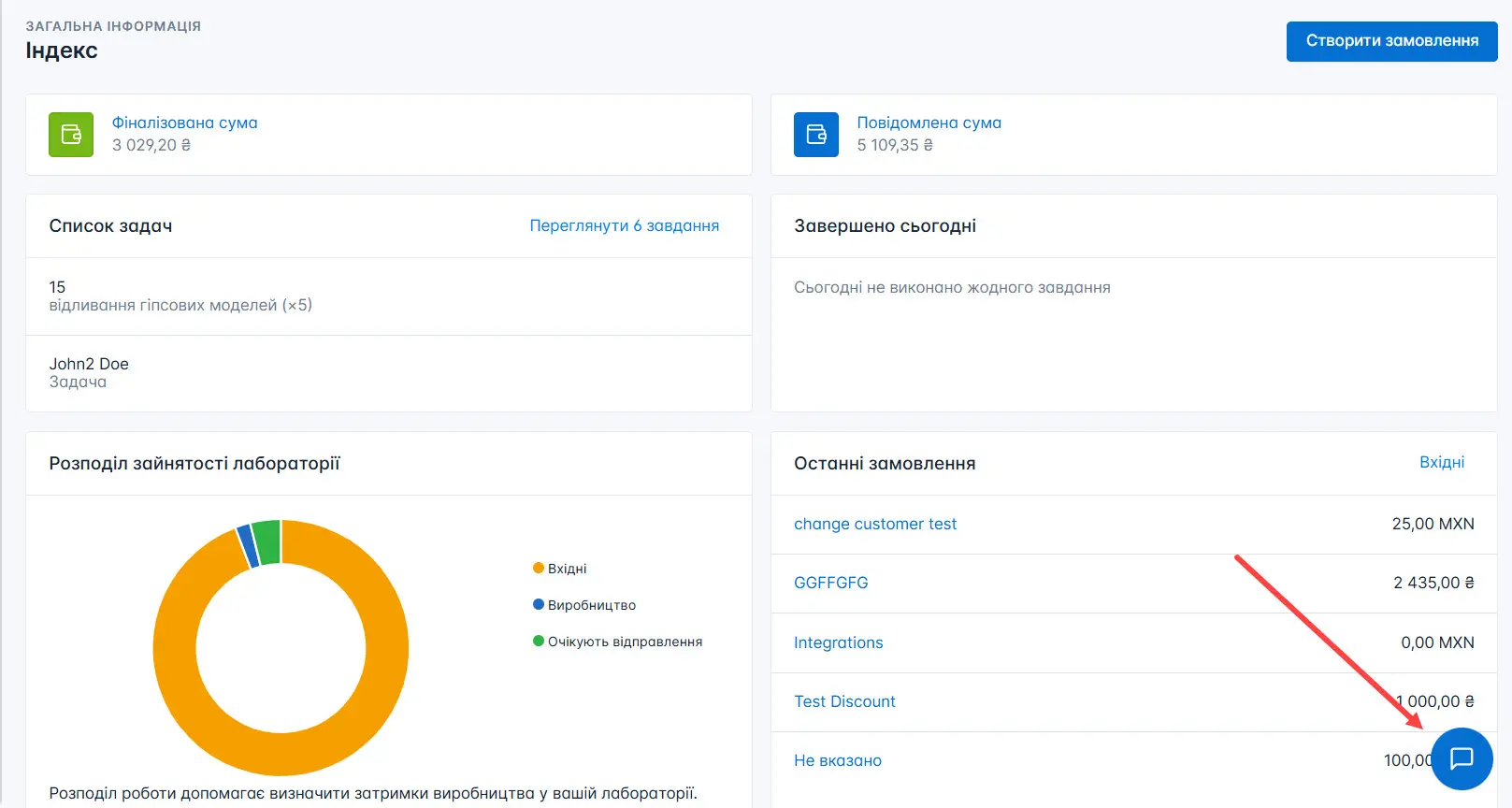This screenshot has height=808, width=1512.
Task: Select the task відливання гіпсових моделей
Action: pos(180,296)
